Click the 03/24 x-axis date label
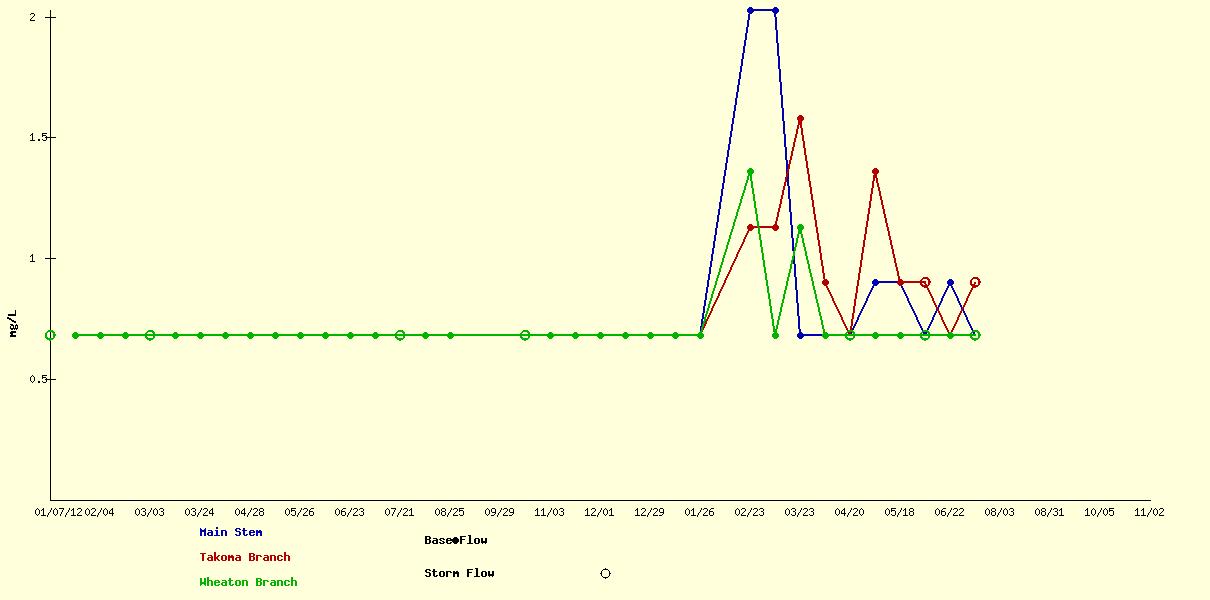 199,512
